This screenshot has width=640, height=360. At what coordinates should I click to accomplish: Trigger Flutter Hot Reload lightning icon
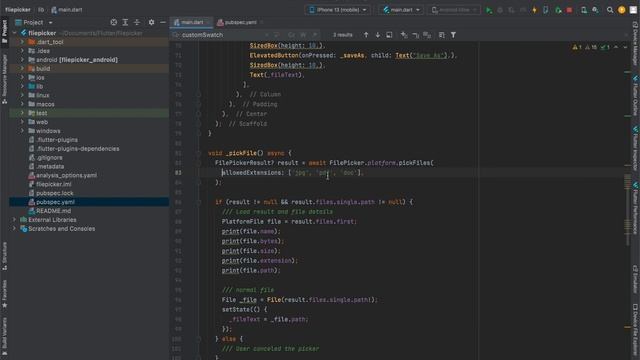[x=534, y=10]
